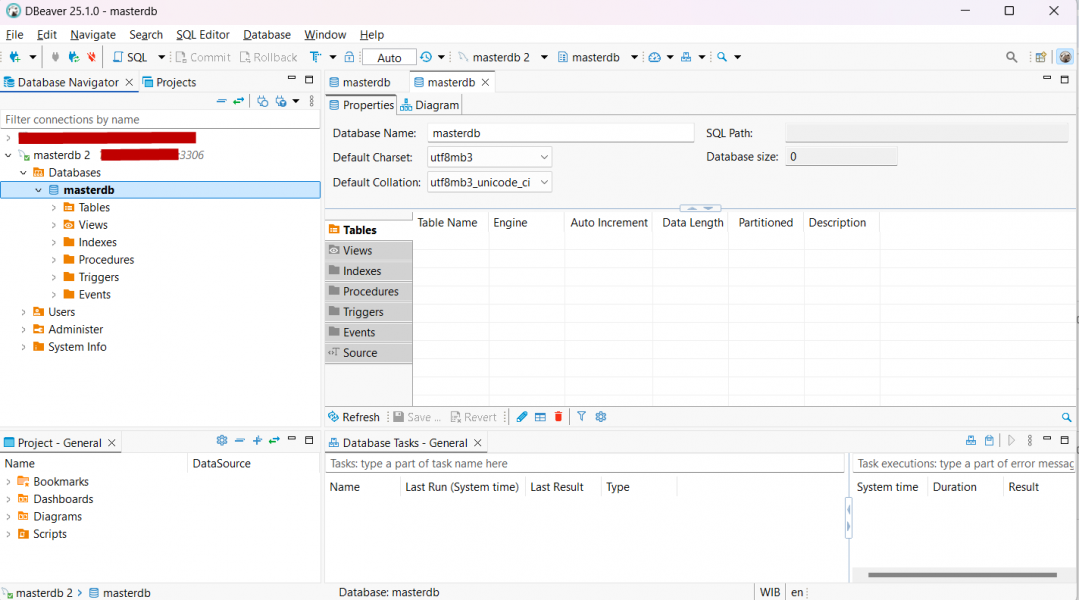Toggle Link with Editor in Project - General panel
The width and height of the screenshot is (1079, 600).
coord(274,440)
